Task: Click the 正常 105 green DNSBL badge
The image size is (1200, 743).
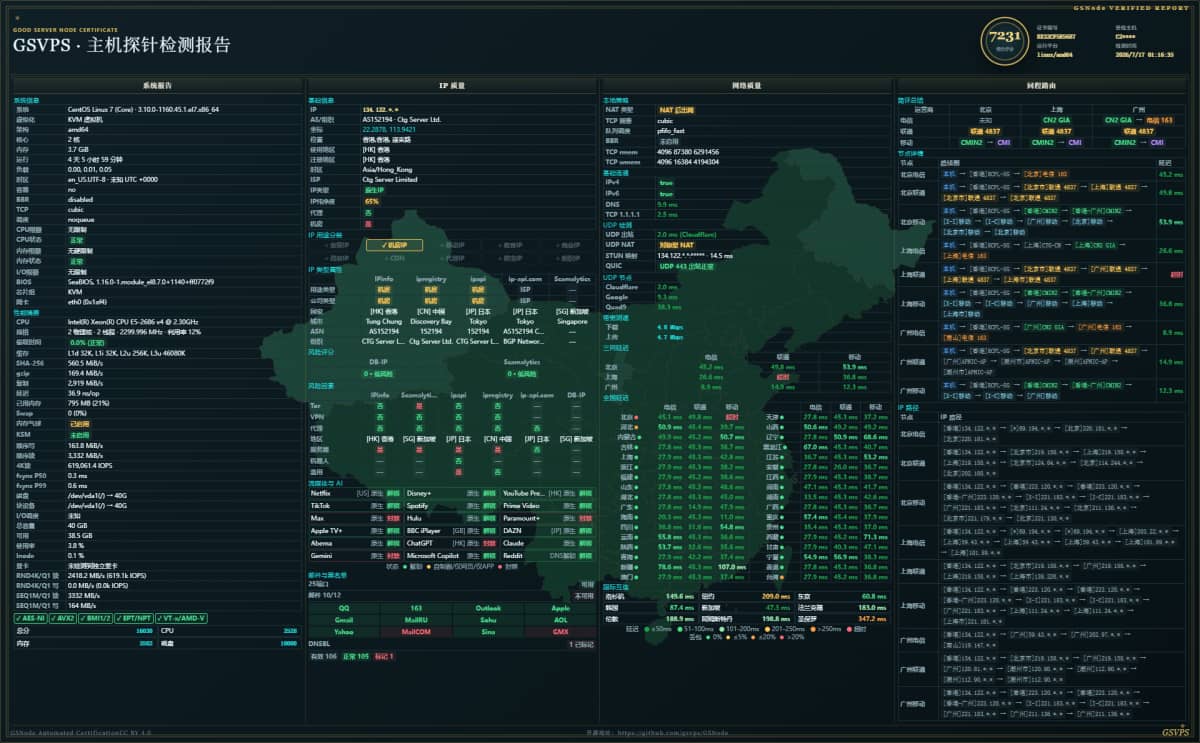Action: (x=356, y=657)
